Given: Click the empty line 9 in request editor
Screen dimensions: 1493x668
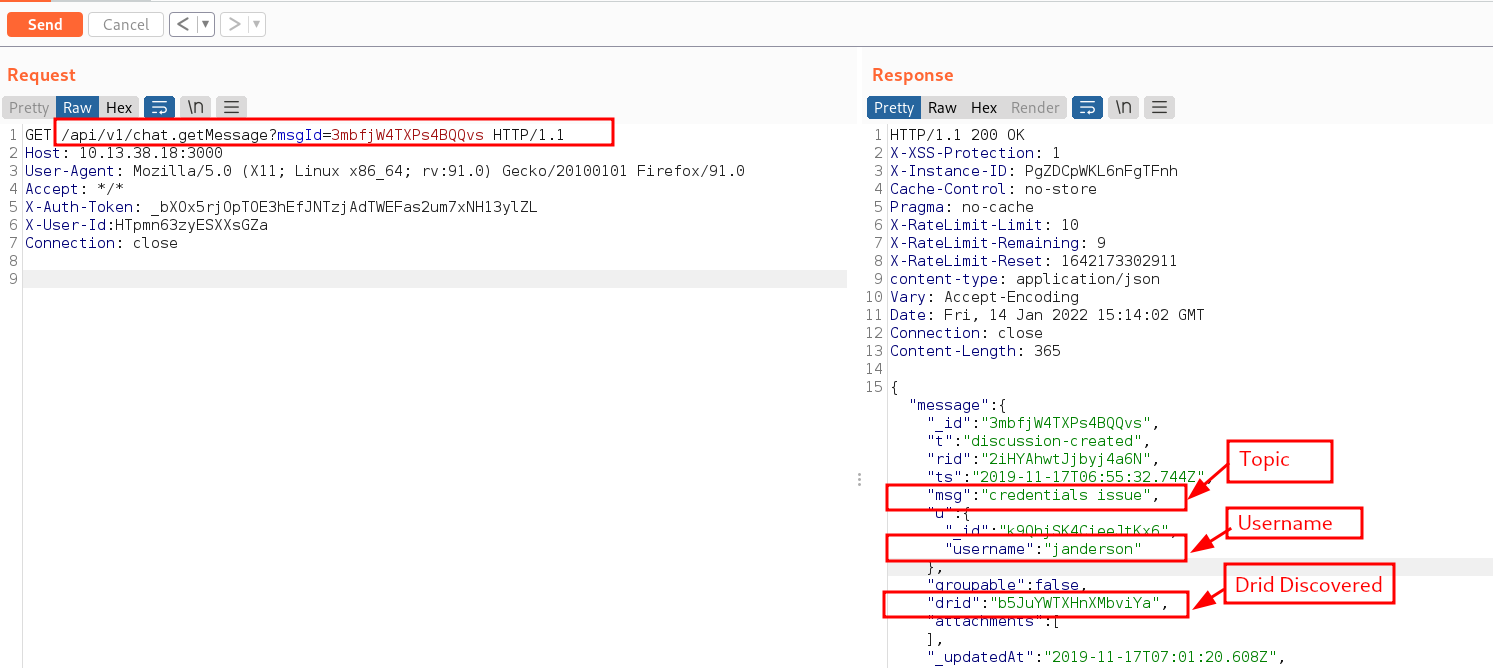Looking at the screenshot, I should pyautogui.click(x=435, y=279).
